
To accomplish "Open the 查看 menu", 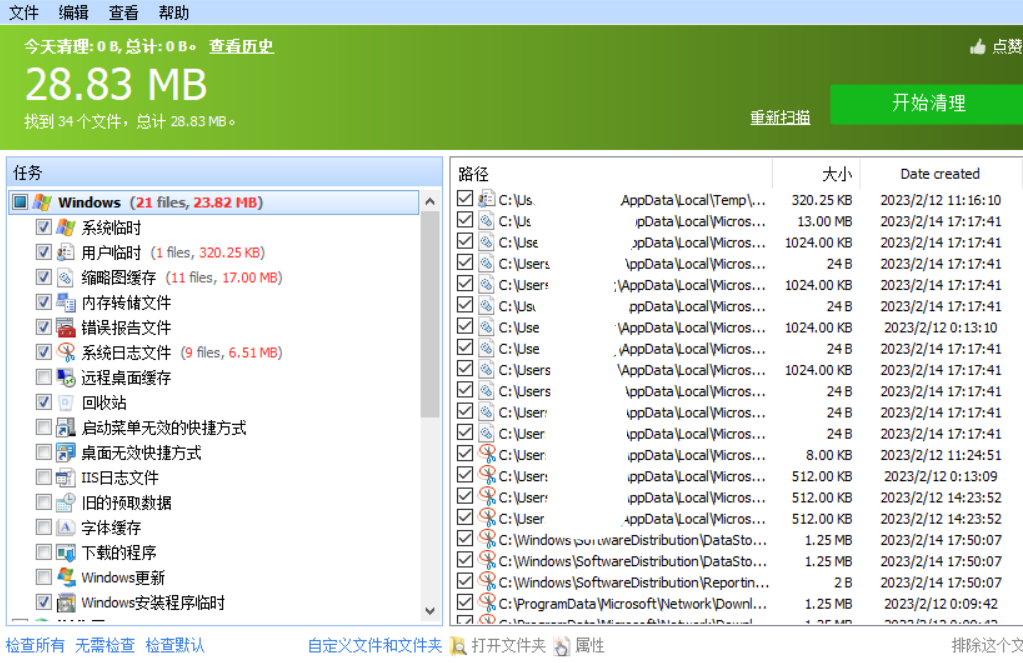I will [x=124, y=13].
